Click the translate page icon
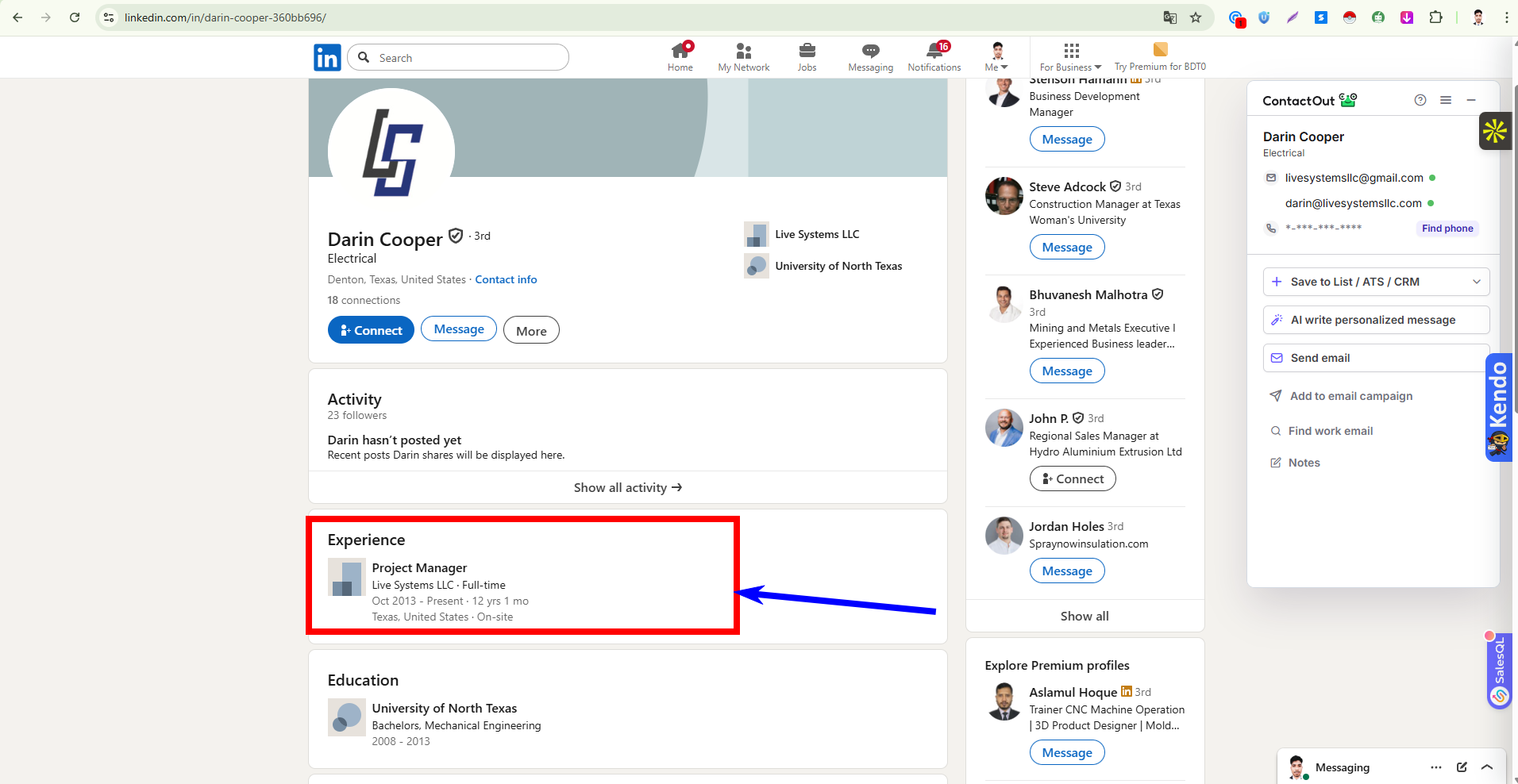Viewport: 1518px width, 784px height. tap(1169, 17)
